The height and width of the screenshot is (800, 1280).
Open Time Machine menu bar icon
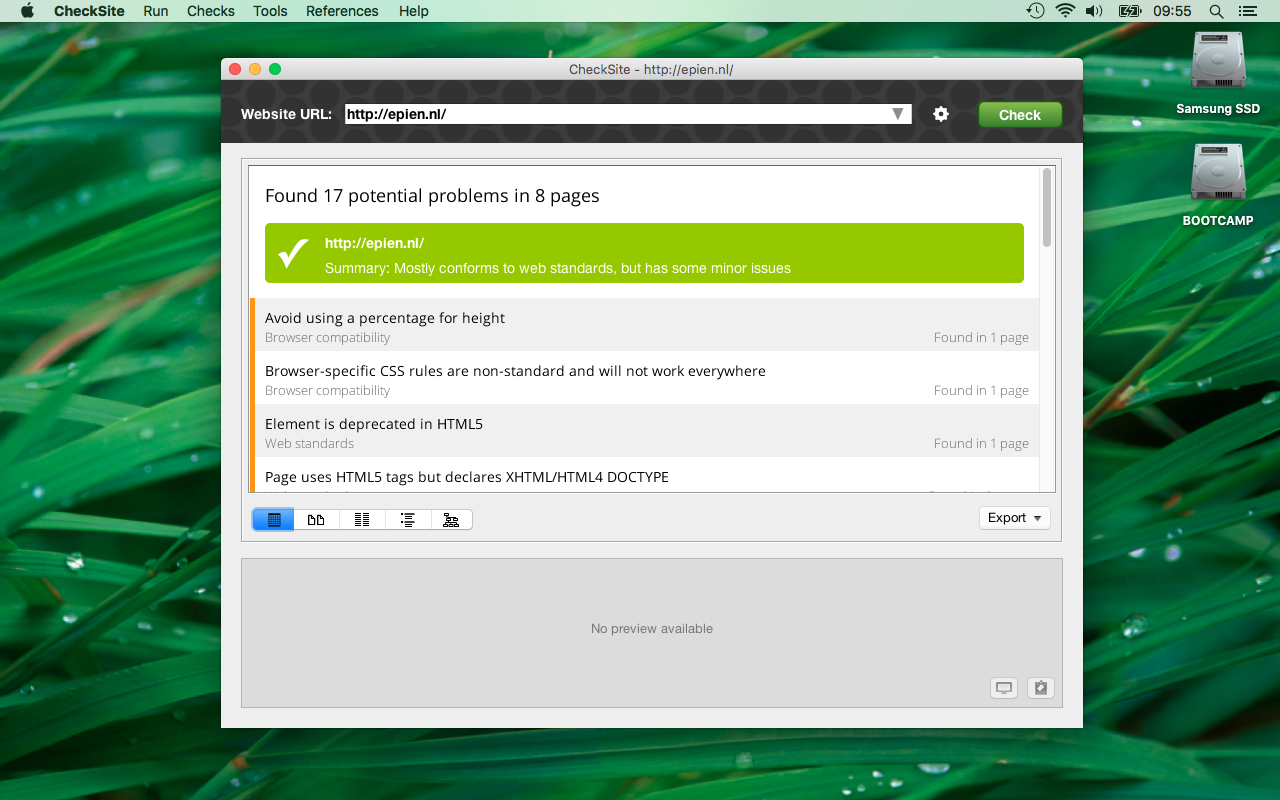tap(1035, 11)
